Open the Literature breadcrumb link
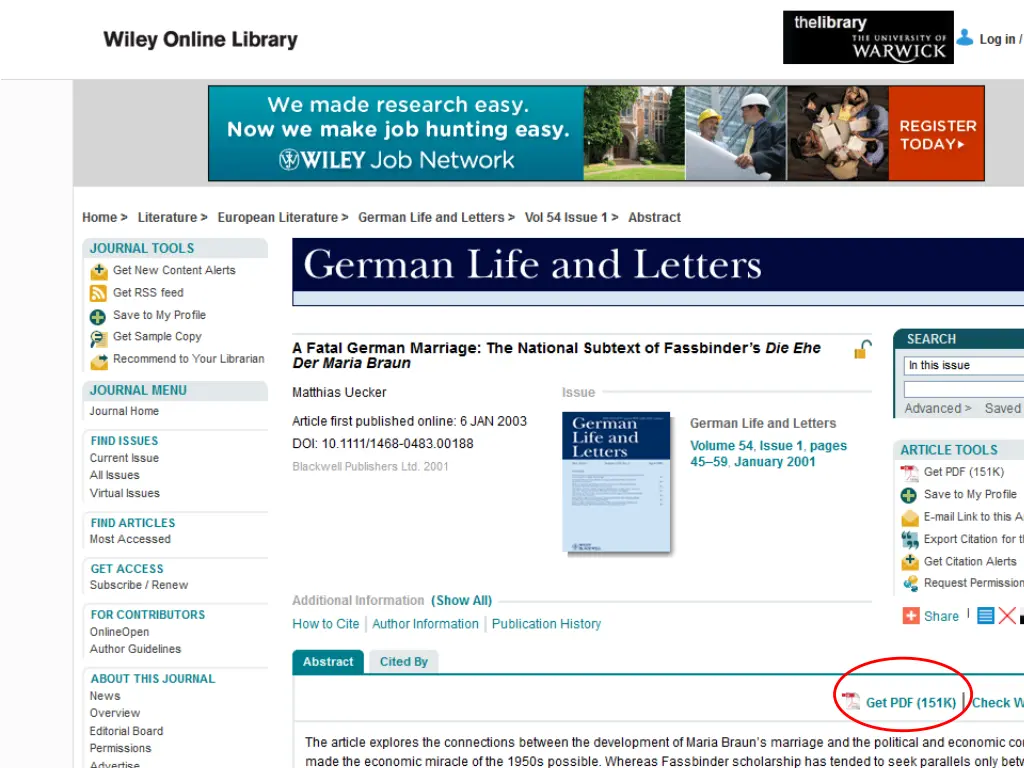Screen dimensions: 1024x768 tap(167, 217)
